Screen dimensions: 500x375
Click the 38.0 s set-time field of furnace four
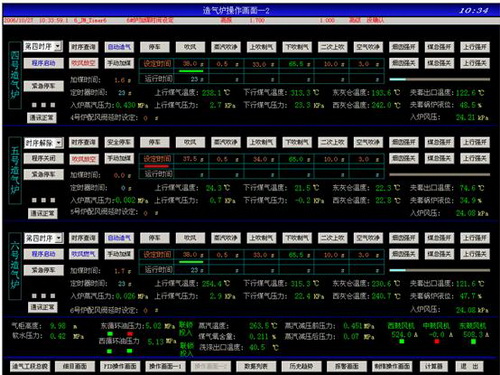tap(191, 64)
